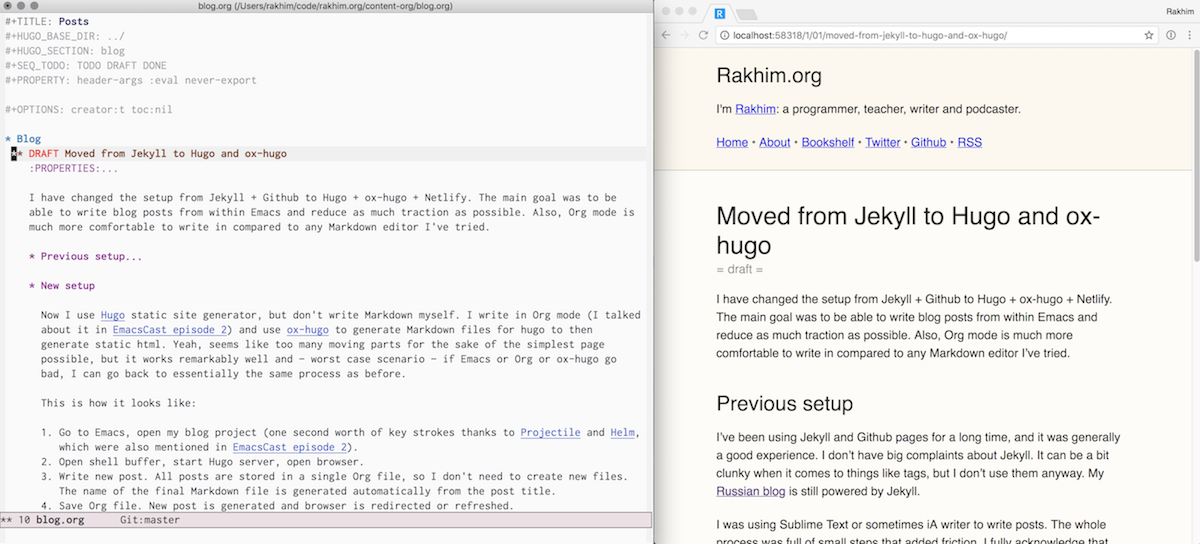
Task: Bookmark this page with the star icon
Action: [1149, 35]
